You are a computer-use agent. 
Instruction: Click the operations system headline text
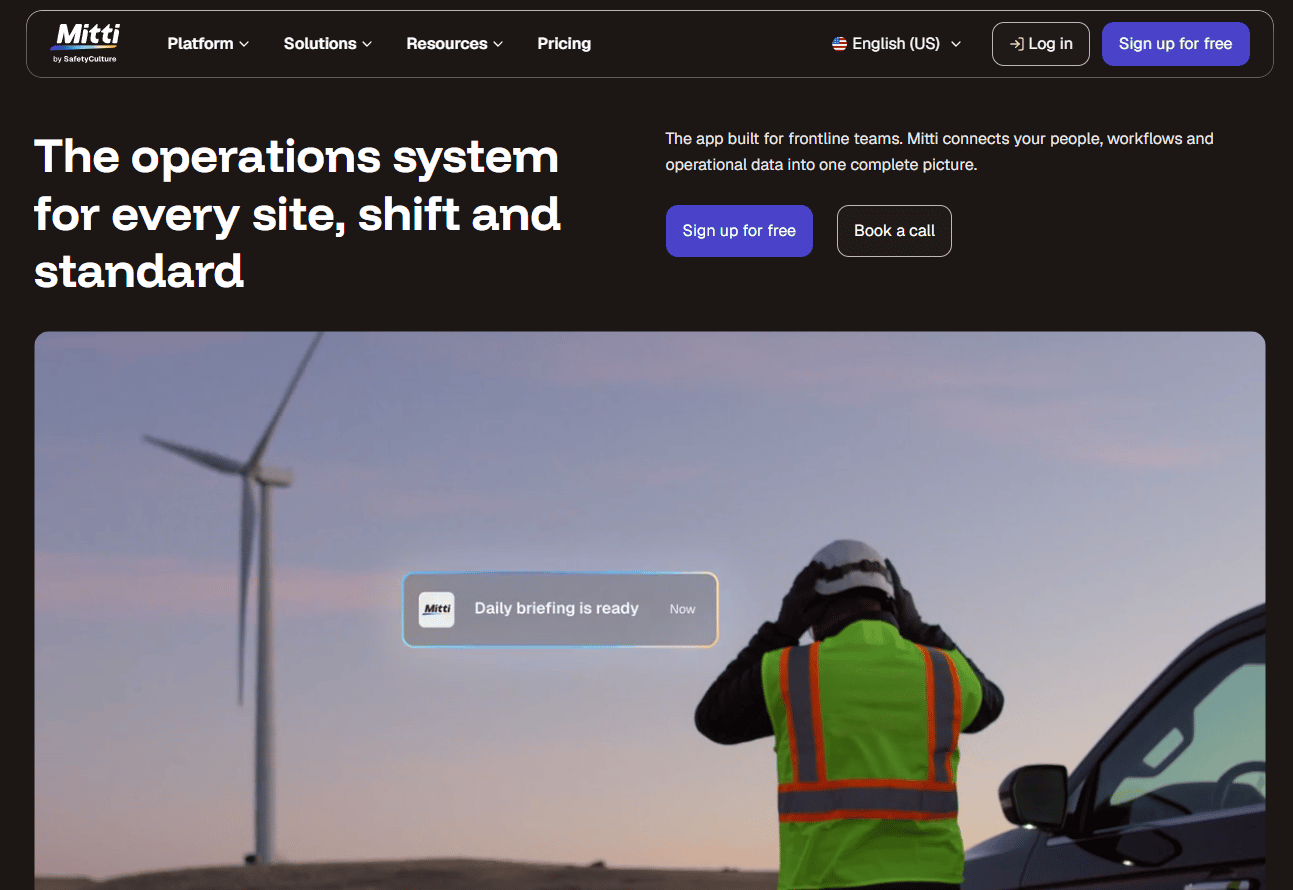click(x=298, y=214)
